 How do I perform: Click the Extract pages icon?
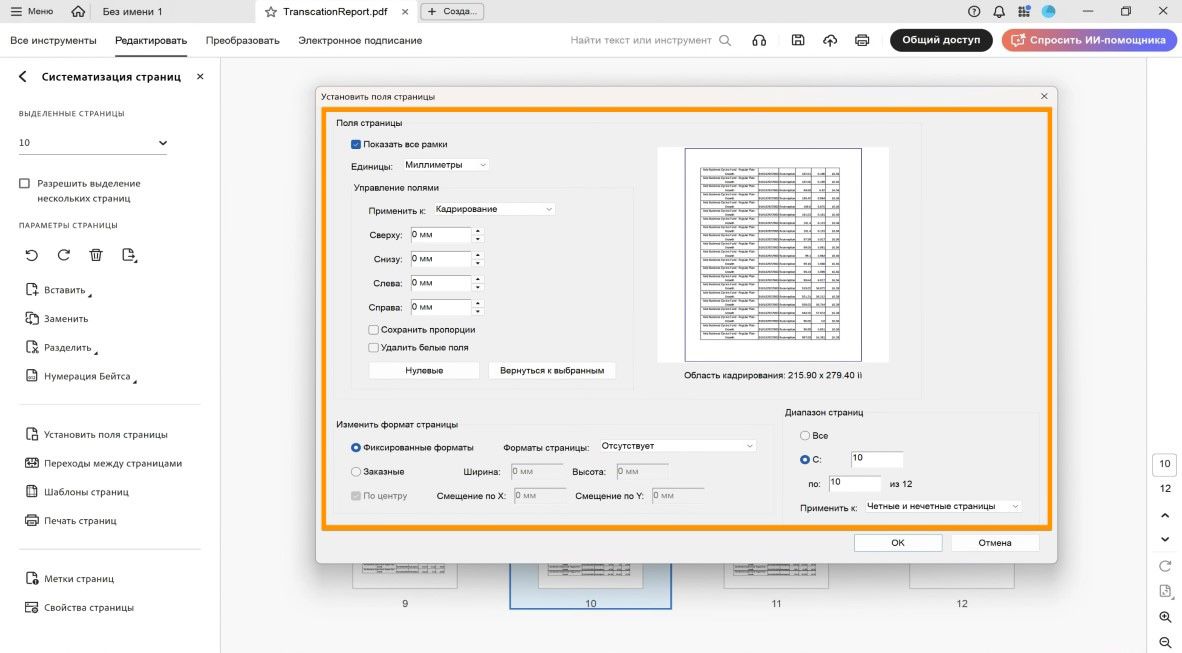coord(129,255)
